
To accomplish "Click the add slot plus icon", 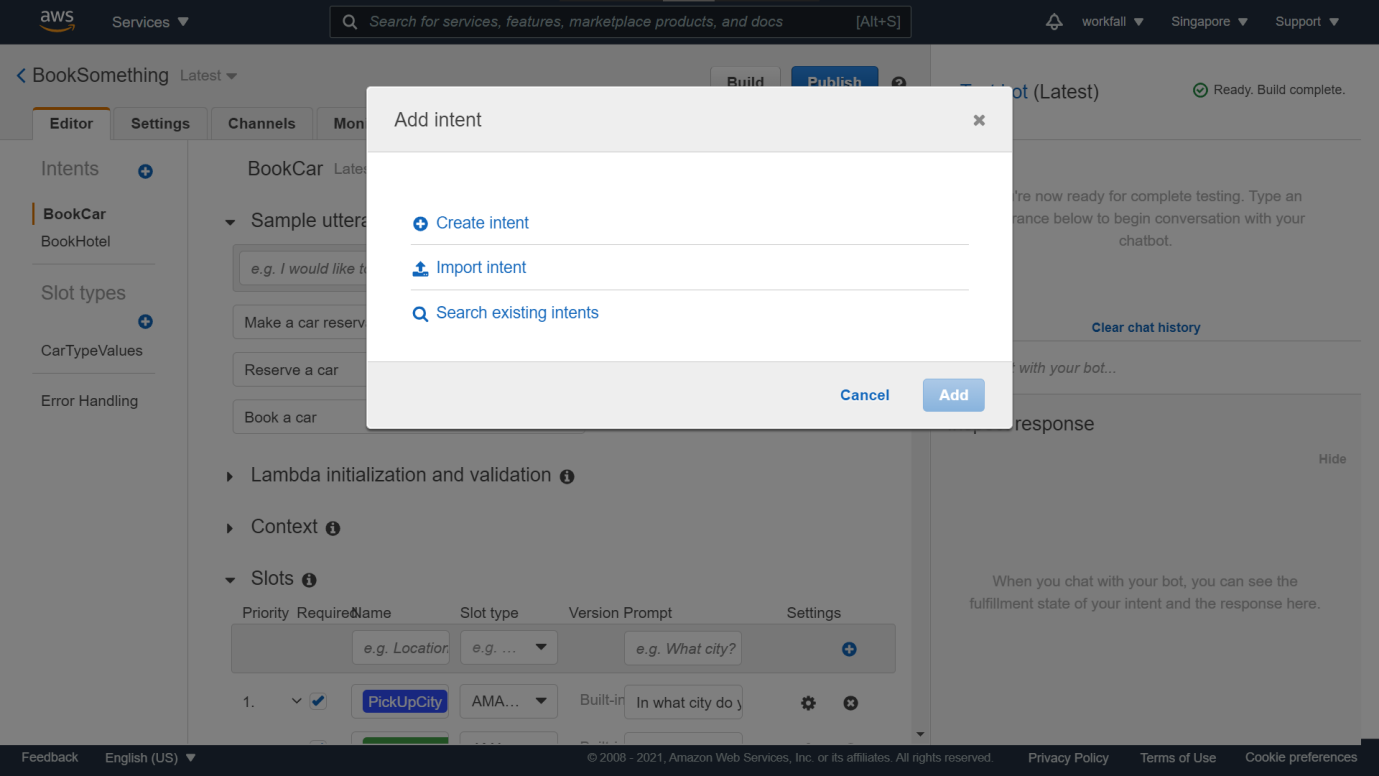I will (849, 649).
